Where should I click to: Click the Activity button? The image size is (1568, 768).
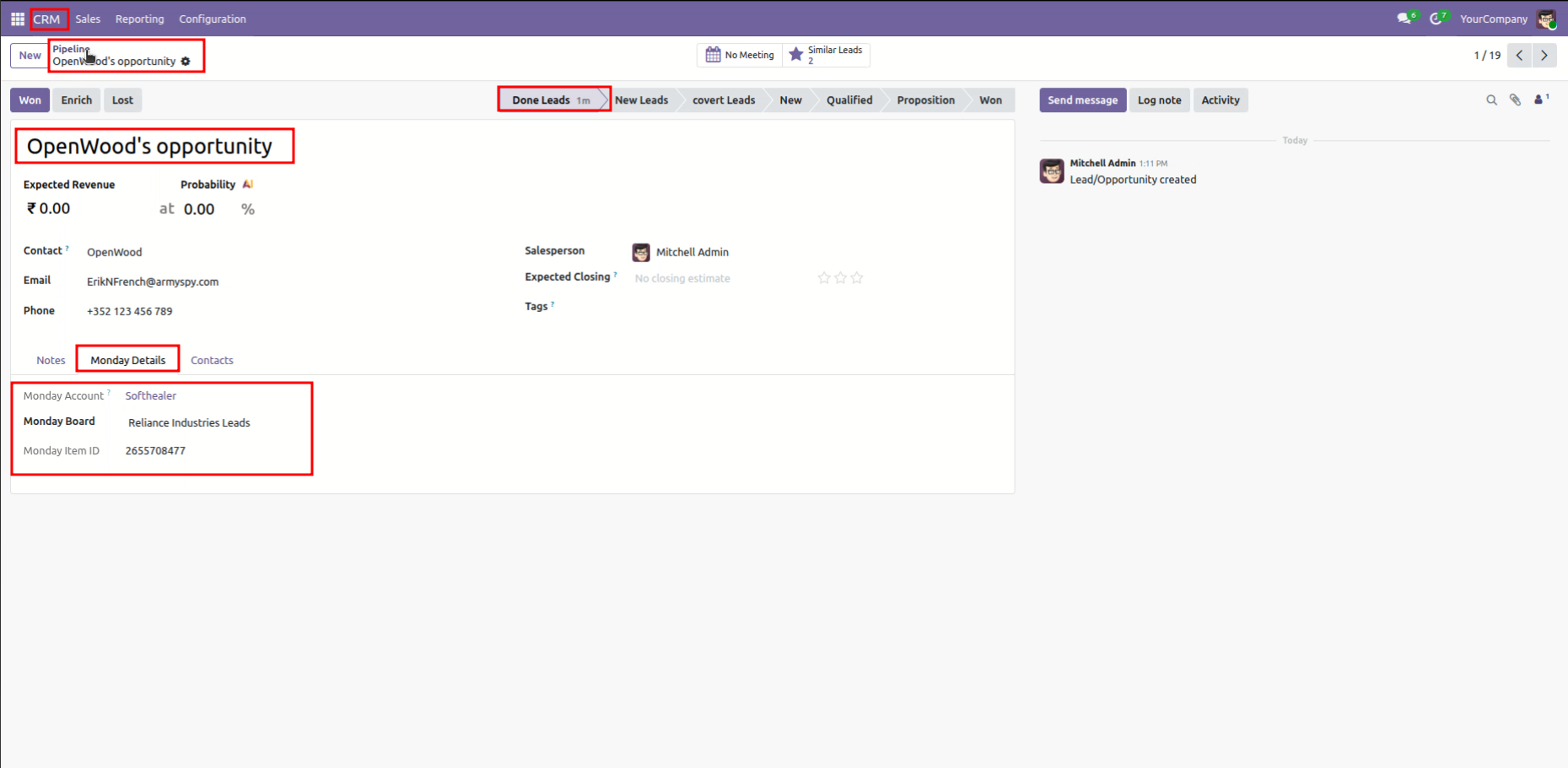(x=1220, y=100)
